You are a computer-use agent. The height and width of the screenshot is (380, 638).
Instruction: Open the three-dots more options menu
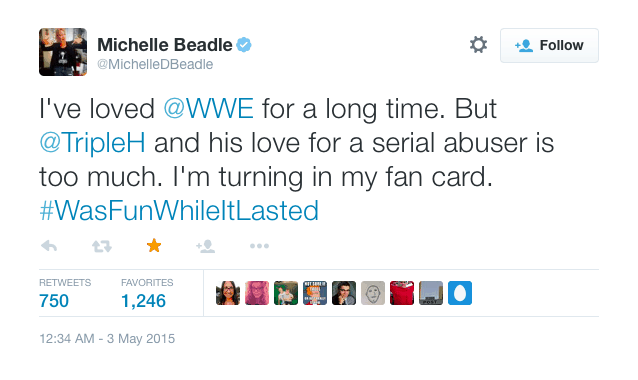click(259, 246)
